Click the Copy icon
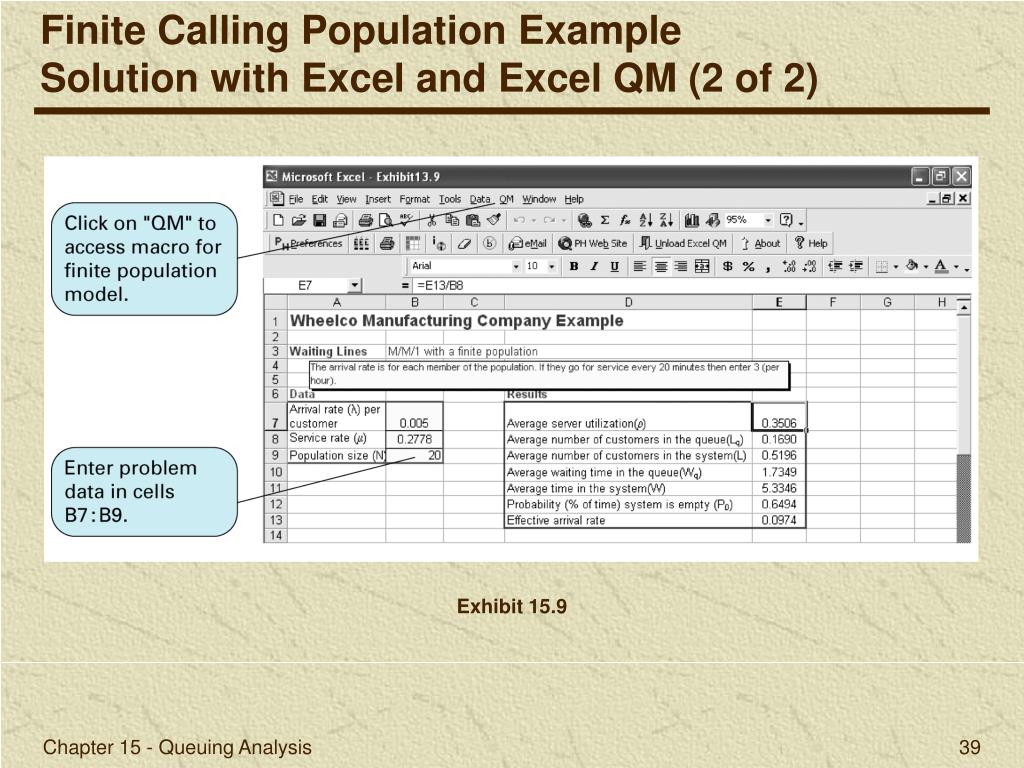 452,220
